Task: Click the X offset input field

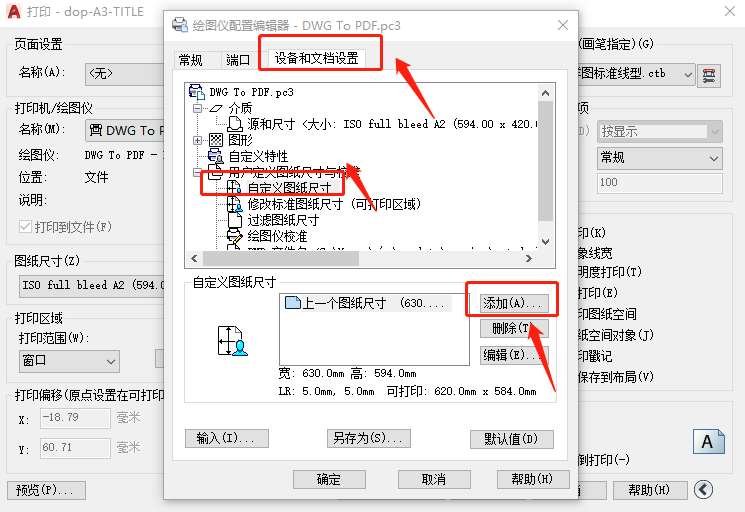Action: [75, 418]
